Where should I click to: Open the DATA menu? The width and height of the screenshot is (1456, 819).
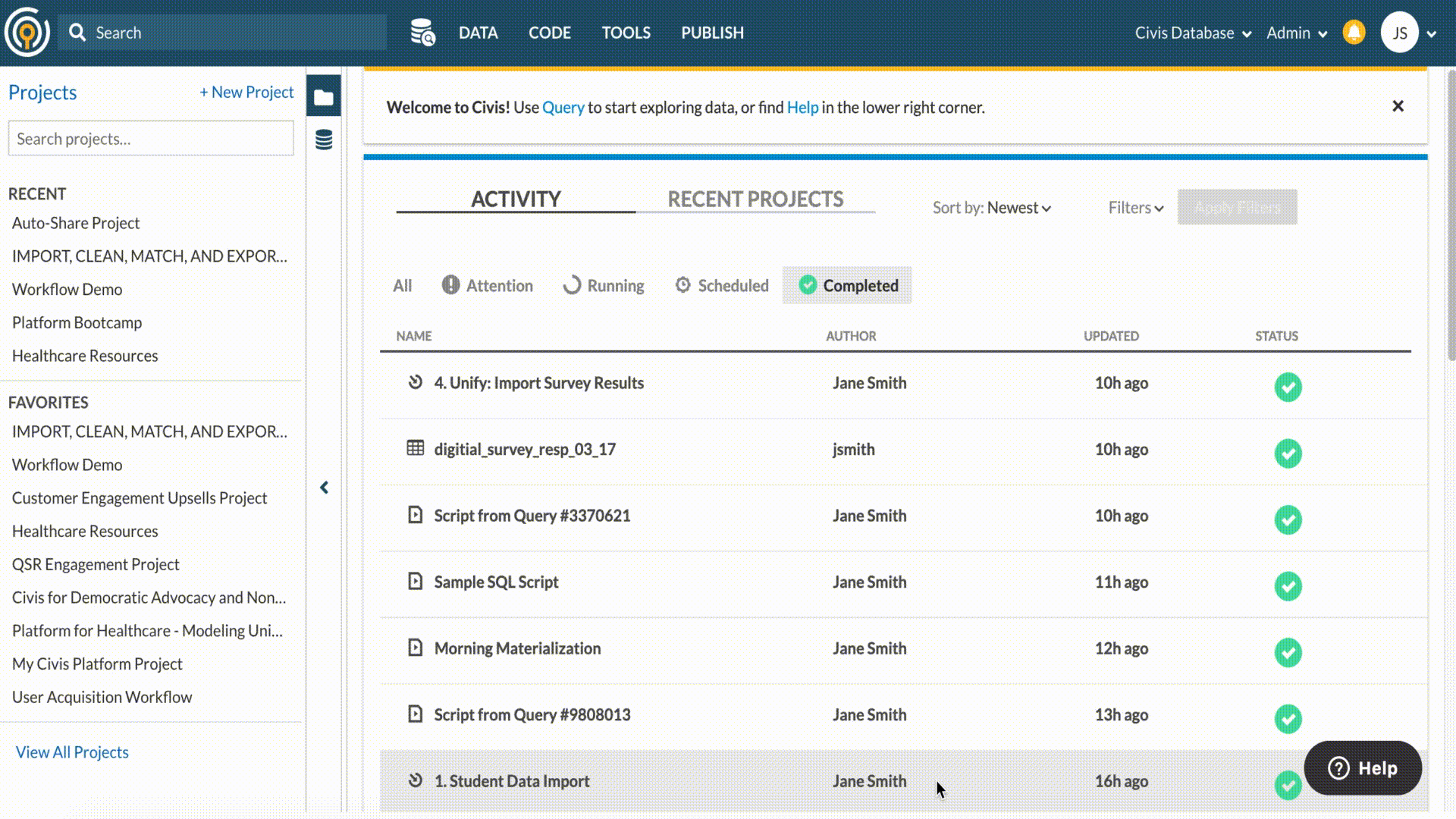coord(479,33)
